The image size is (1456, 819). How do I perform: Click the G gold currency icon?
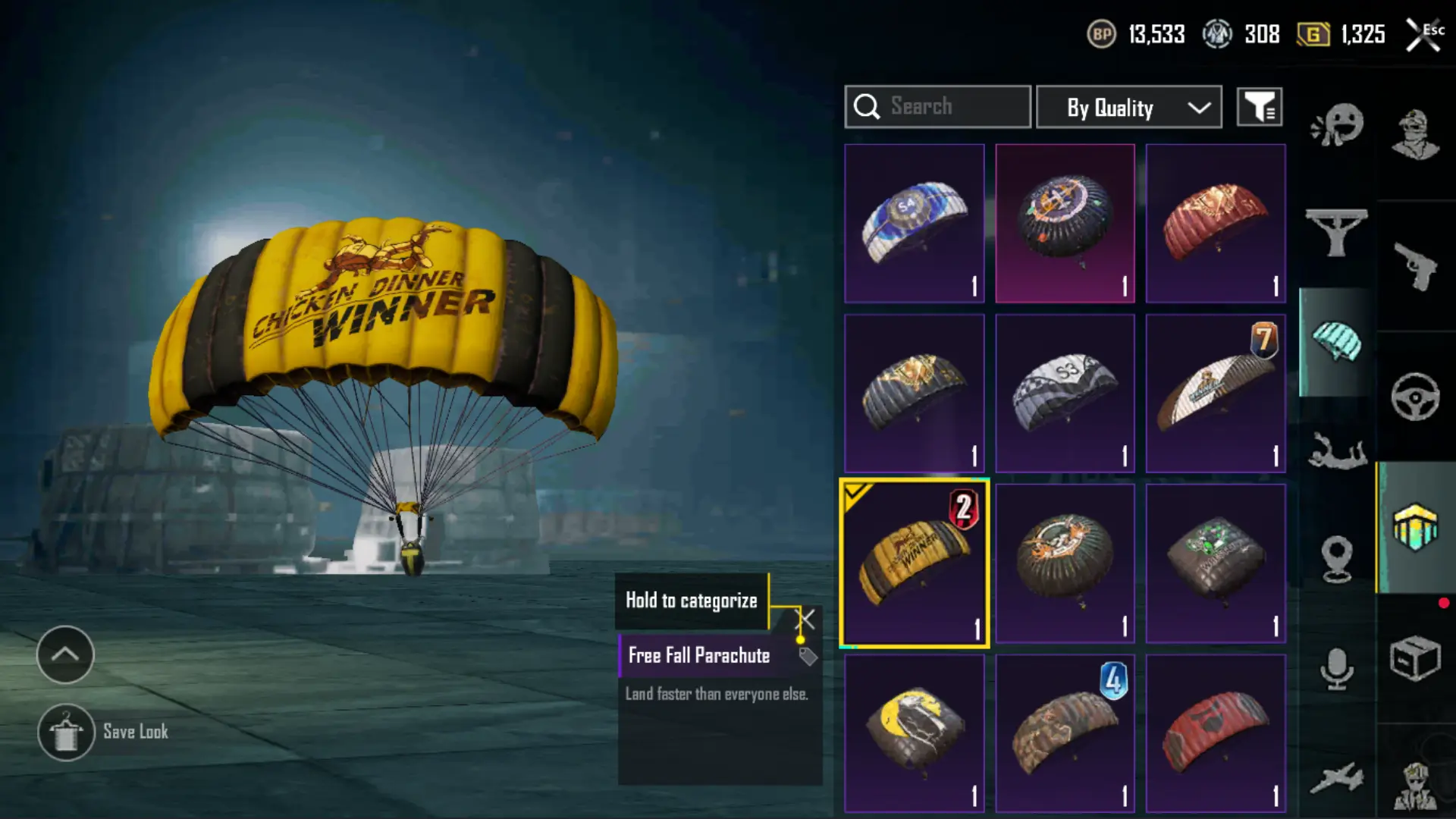click(x=1313, y=34)
